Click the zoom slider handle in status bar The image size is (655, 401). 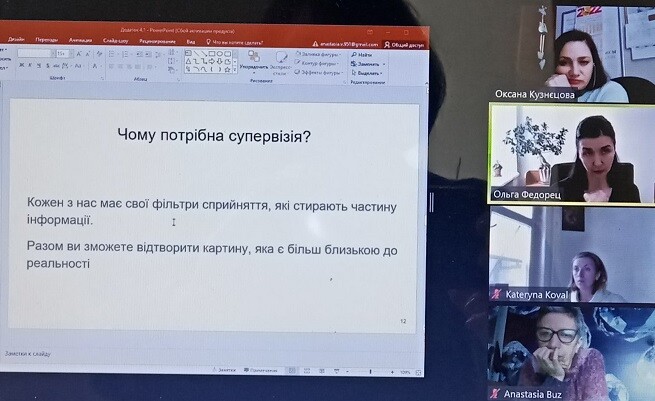point(371,371)
